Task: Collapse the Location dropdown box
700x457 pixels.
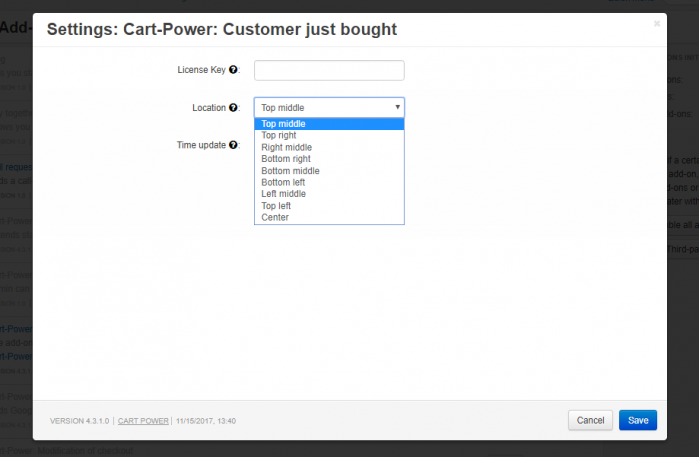Action: [x=329, y=108]
